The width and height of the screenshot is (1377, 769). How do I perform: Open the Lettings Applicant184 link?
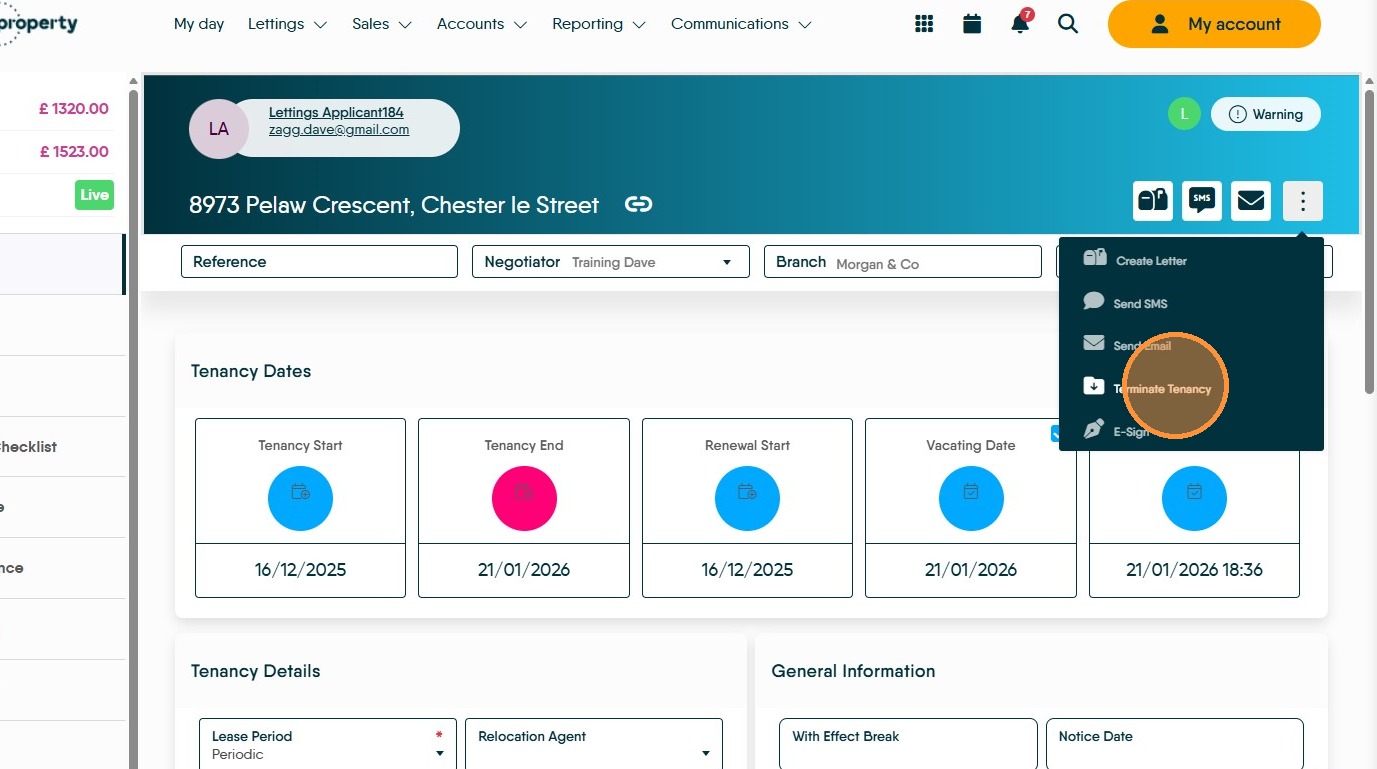(336, 113)
